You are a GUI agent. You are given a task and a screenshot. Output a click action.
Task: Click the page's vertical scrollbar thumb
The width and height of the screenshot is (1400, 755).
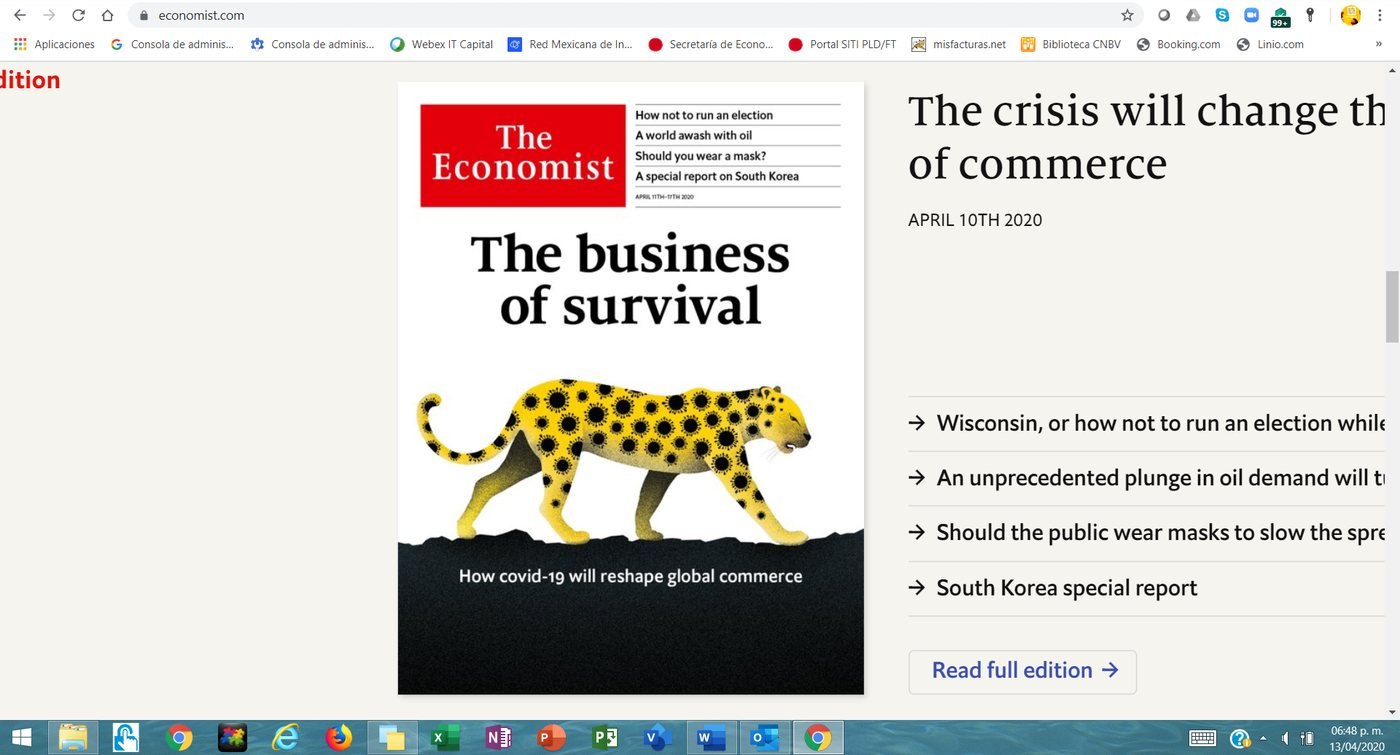[x=1392, y=307]
